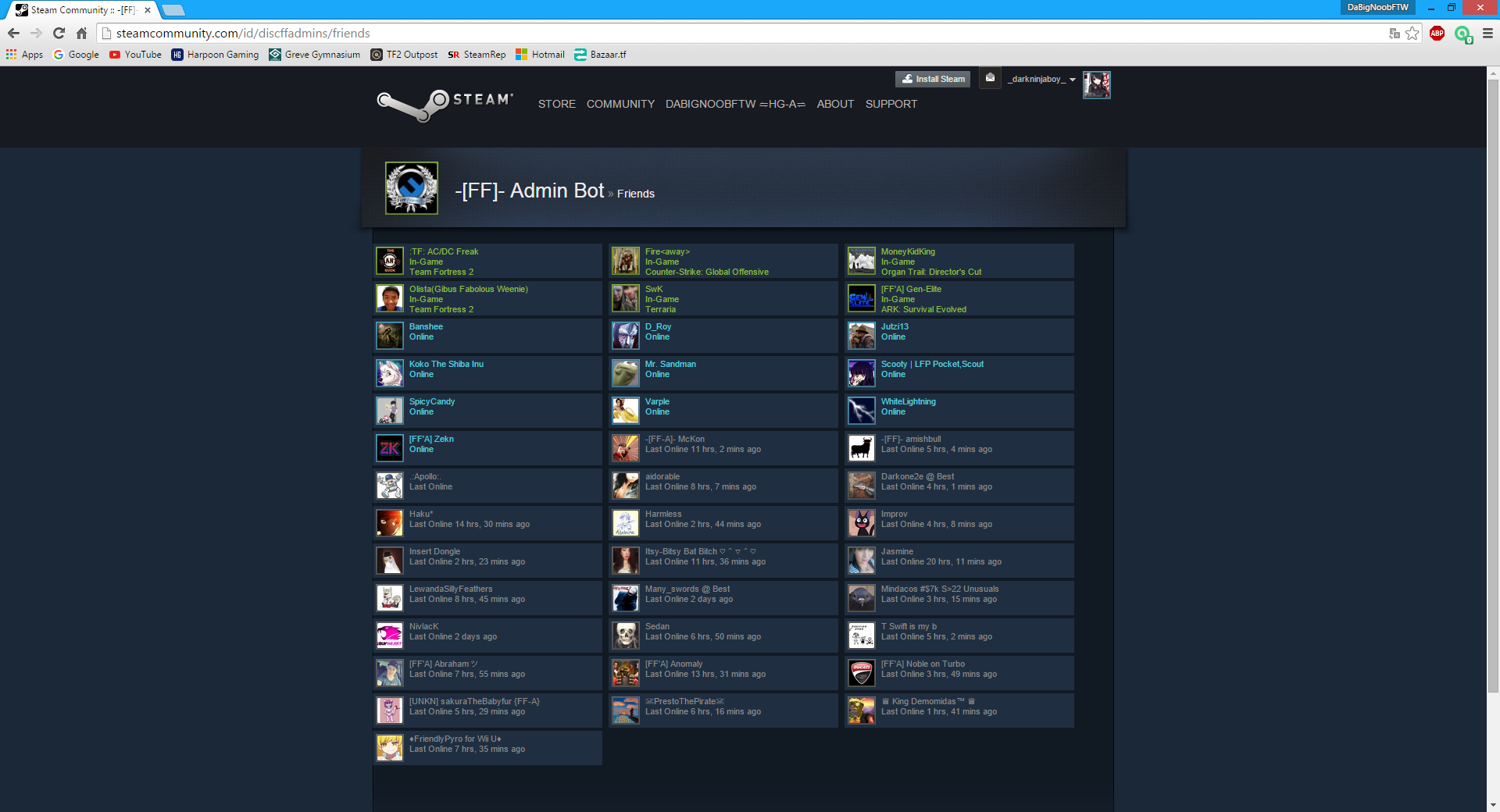Select friend name -[FF-A]- McKon

675,439
